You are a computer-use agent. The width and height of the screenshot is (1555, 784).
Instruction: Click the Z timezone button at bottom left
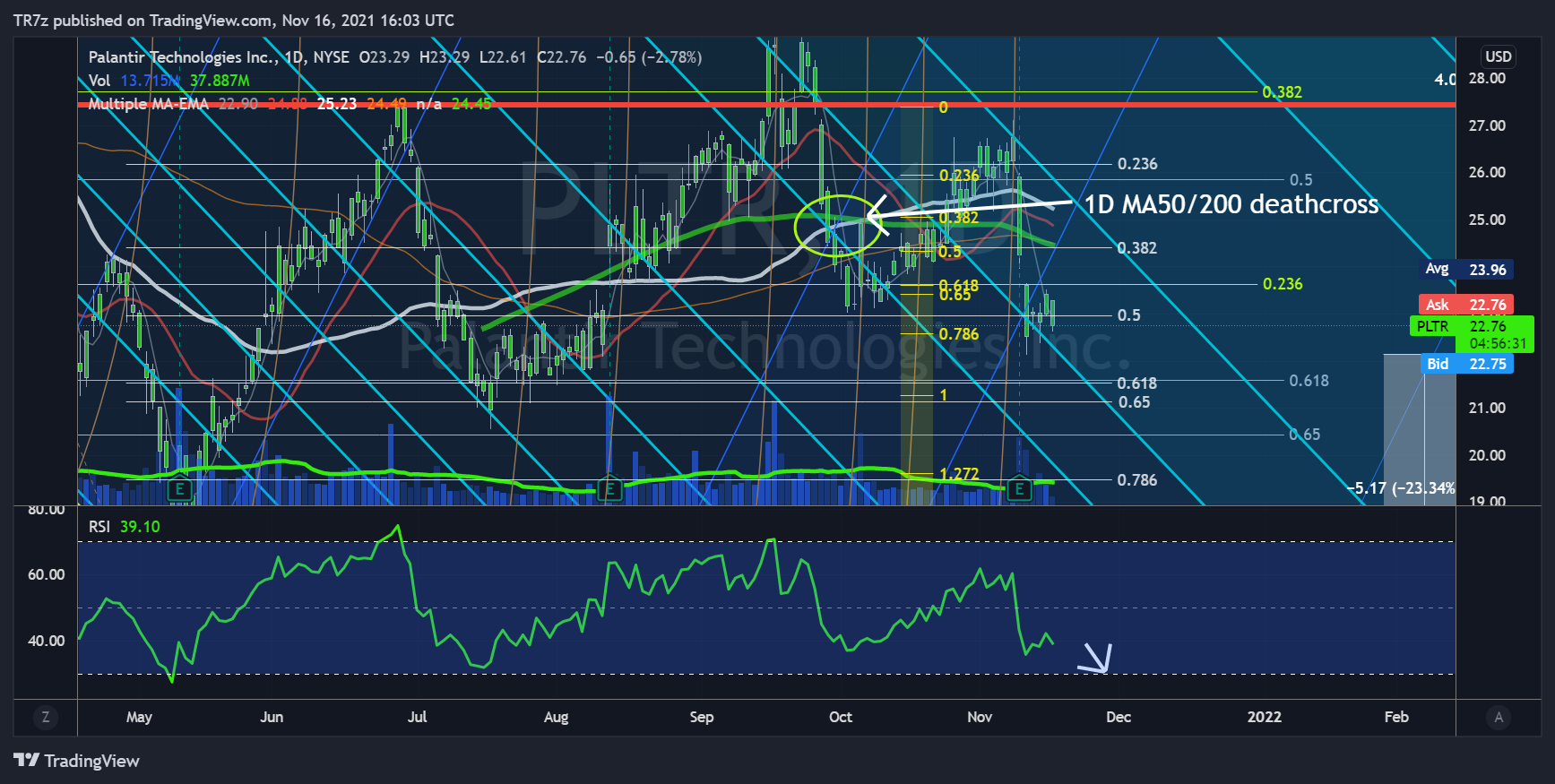46,717
